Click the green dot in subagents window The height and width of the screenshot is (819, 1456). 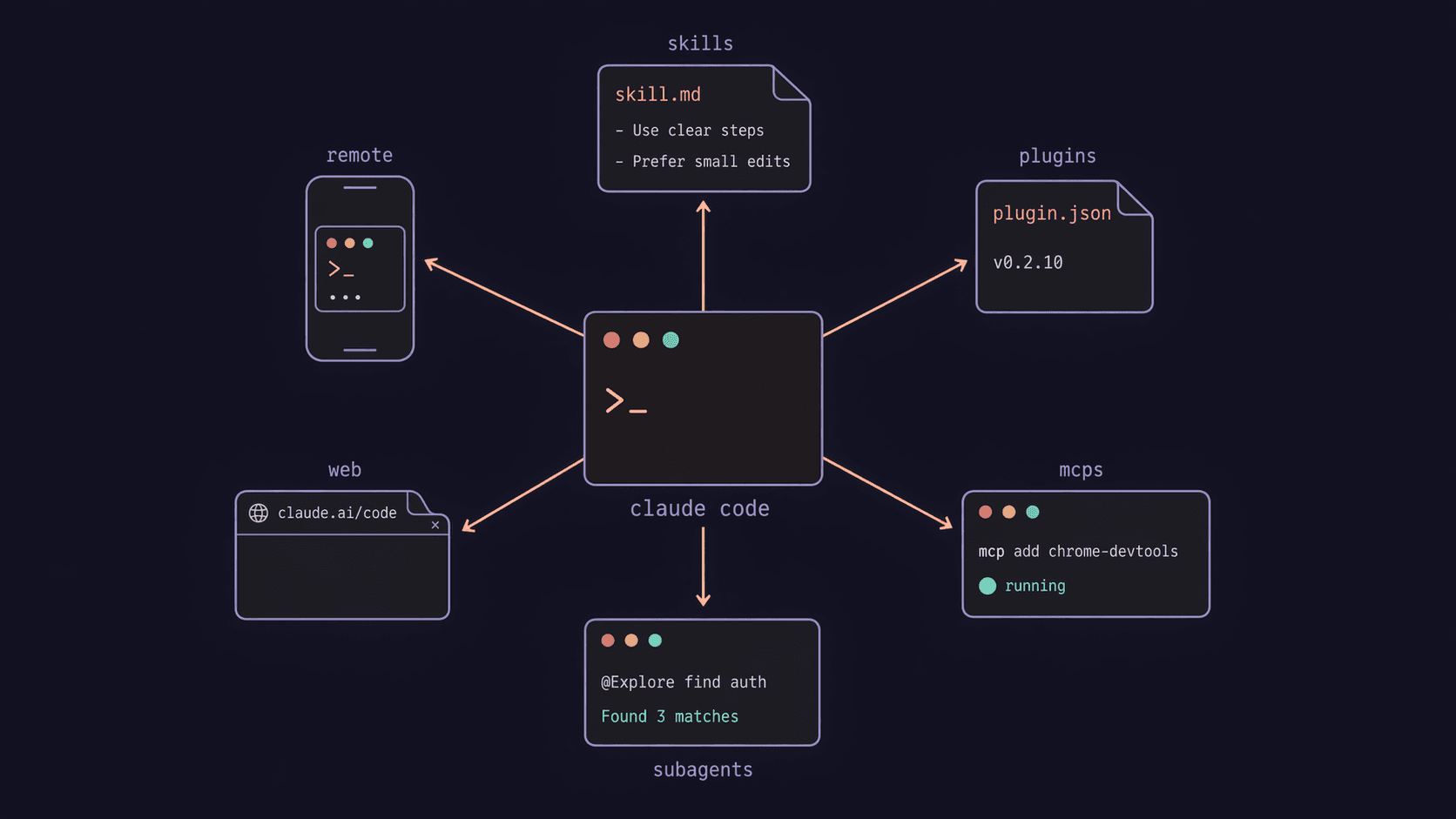click(655, 641)
